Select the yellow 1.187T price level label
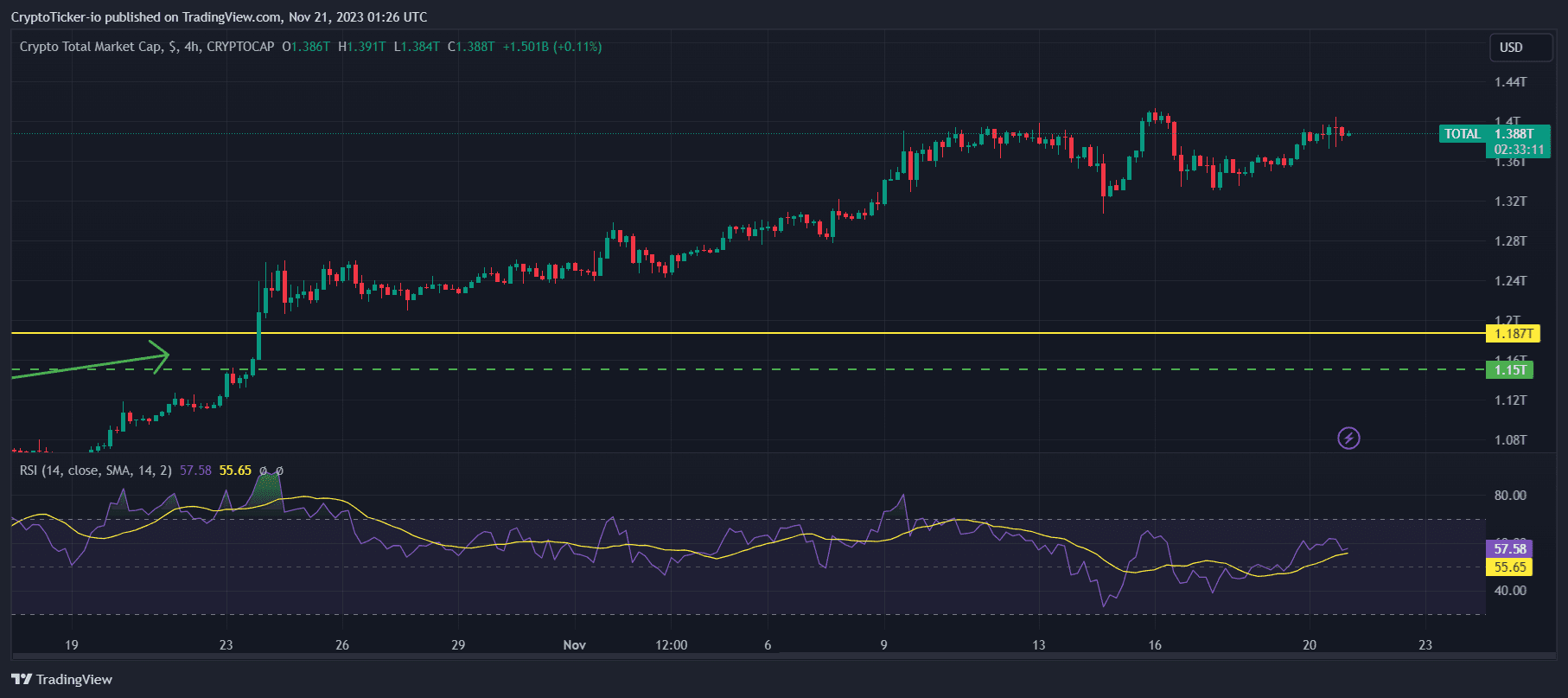This screenshot has width=1568, height=698. (x=1513, y=334)
